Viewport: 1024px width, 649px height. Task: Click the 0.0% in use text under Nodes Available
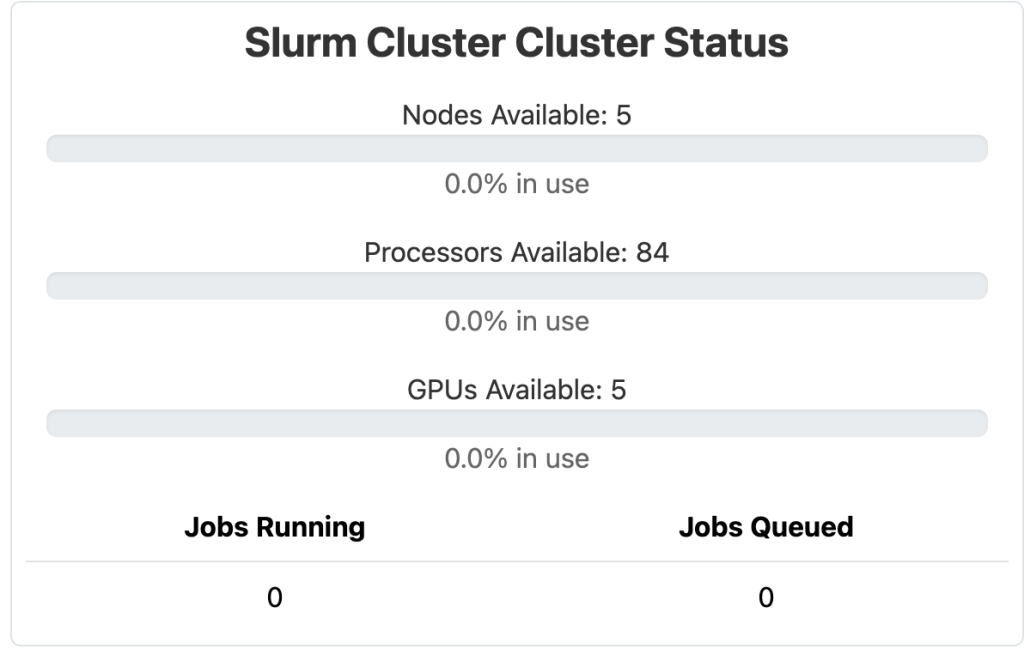point(517,184)
